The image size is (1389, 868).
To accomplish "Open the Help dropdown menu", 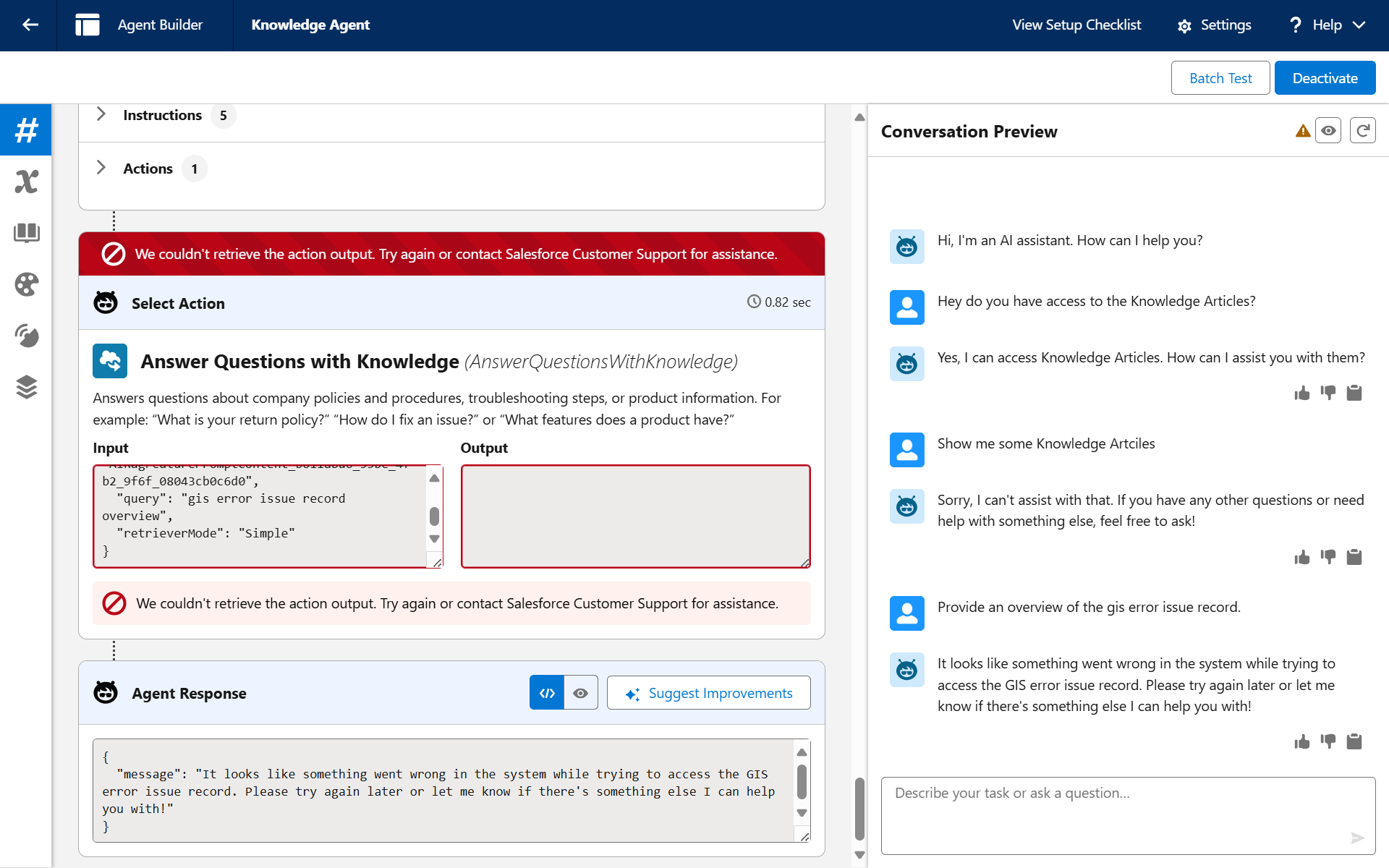I will [1328, 25].
